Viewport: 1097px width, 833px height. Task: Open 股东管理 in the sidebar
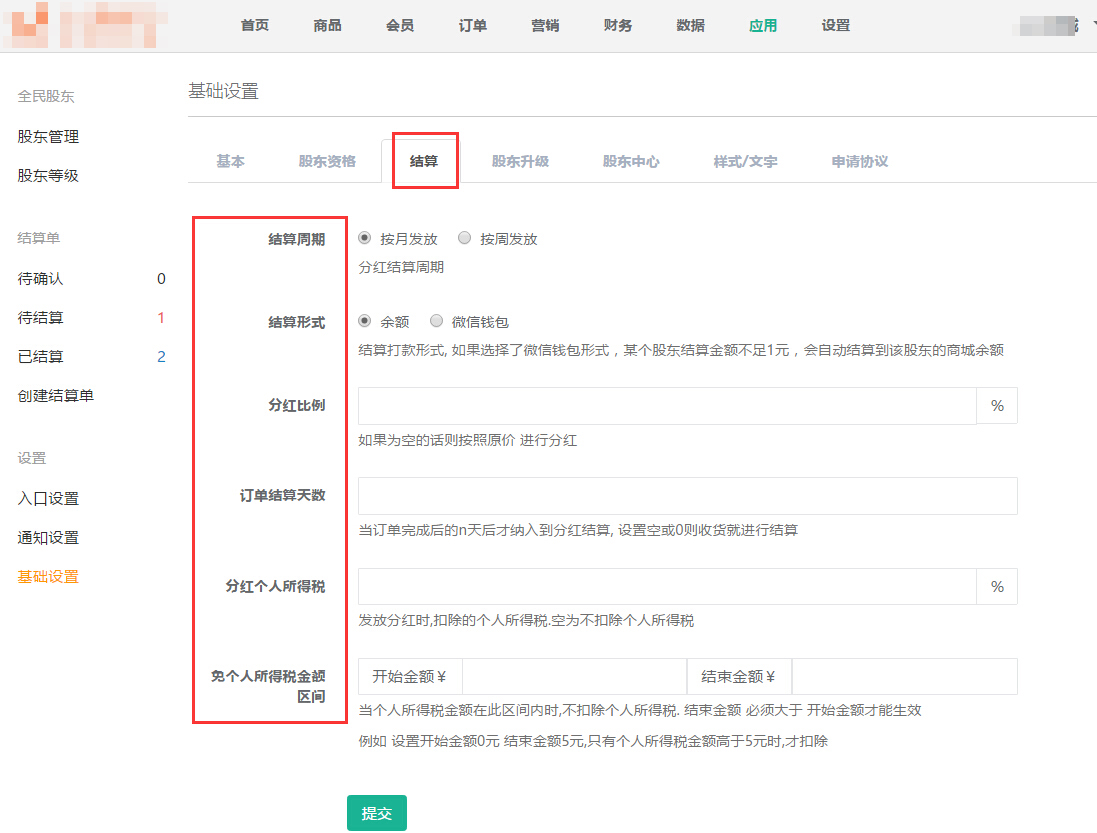pyautogui.click(x=48, y=137)
